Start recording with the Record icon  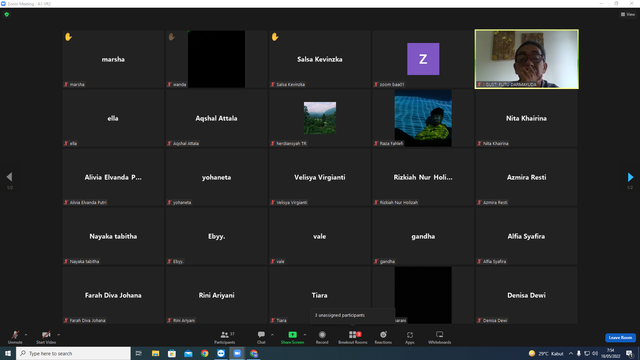(x=322, y=335)
